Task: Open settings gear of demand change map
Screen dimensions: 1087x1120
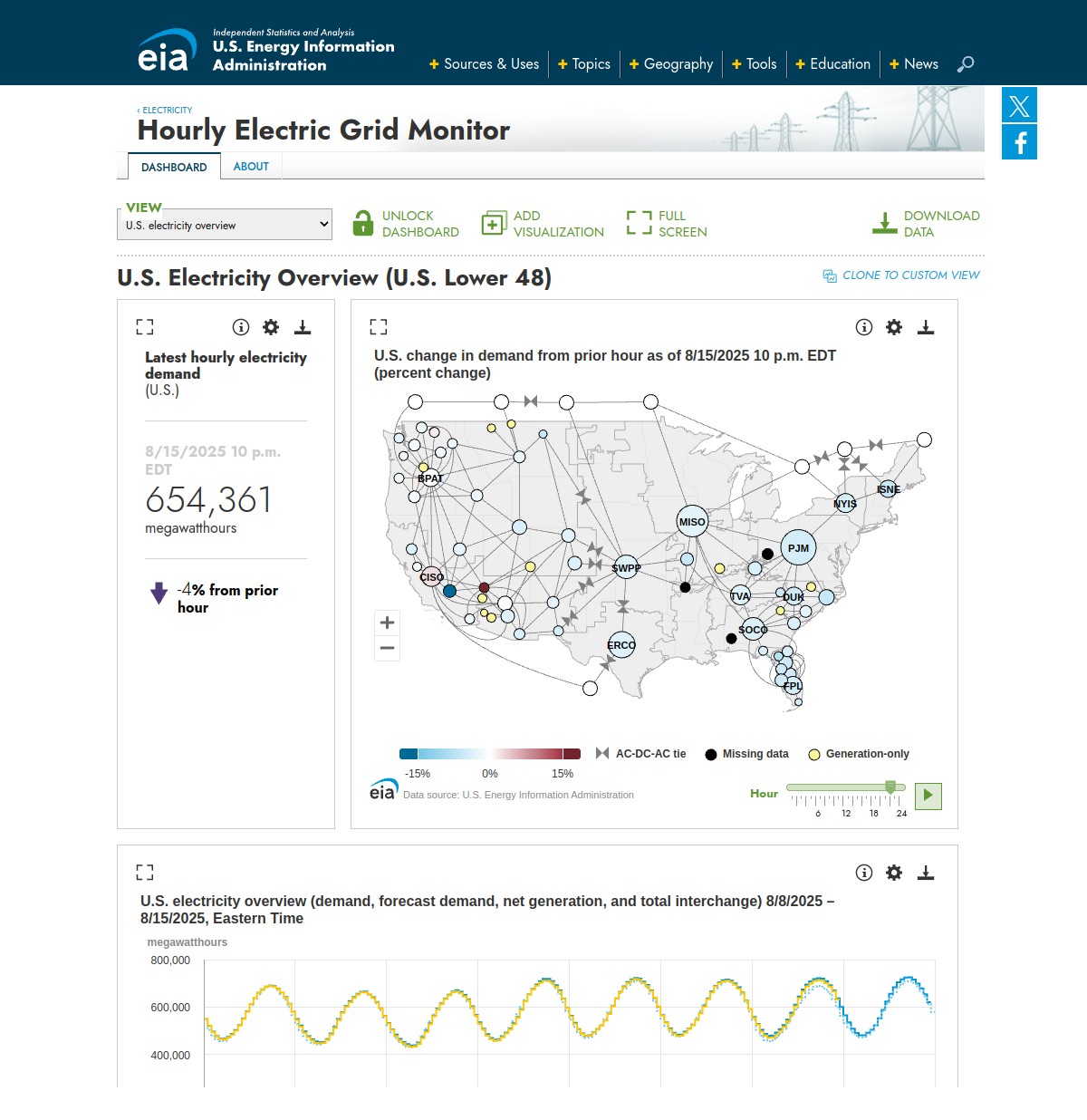Action: tap(894, 327)
